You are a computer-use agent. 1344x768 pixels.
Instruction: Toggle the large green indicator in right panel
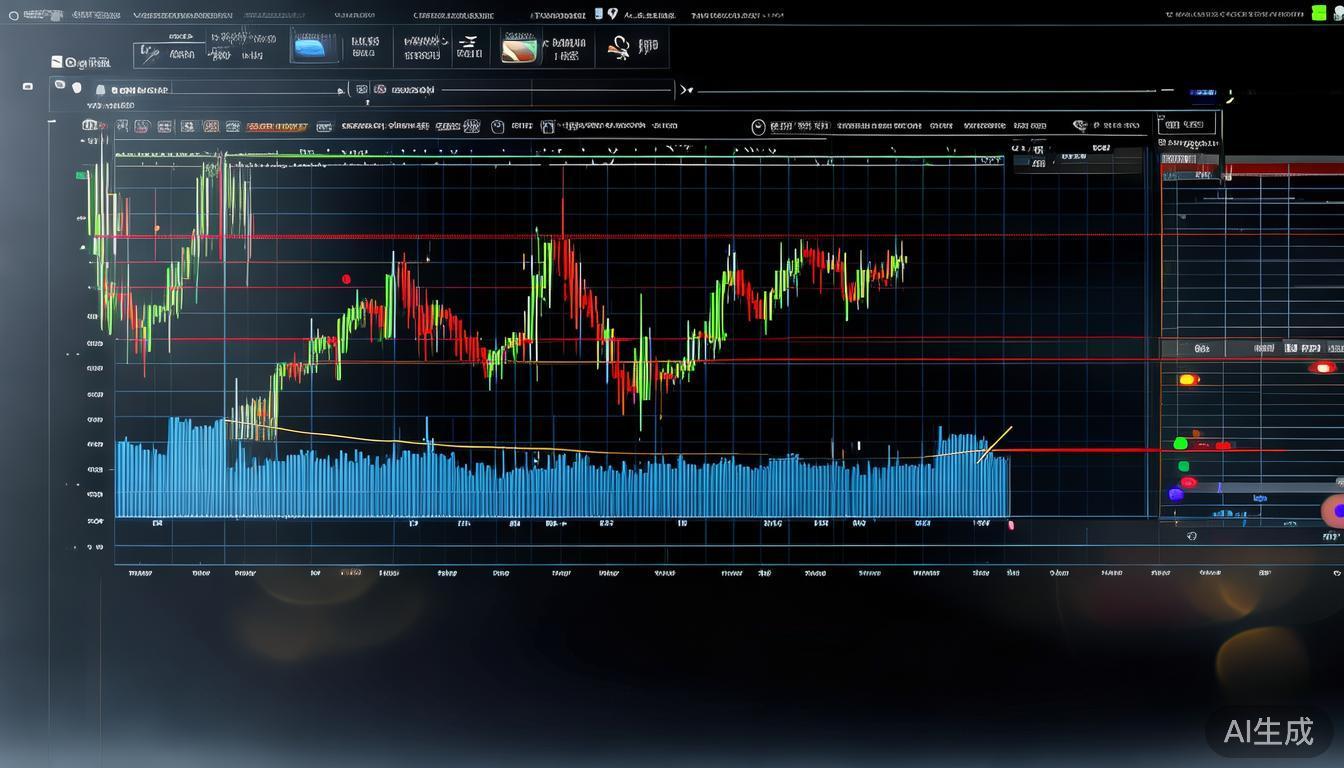click(x=1180, y=443)
